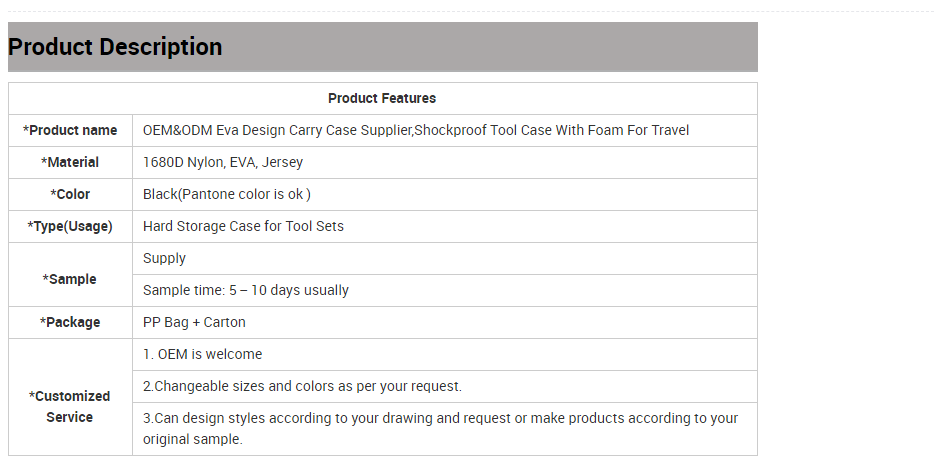Select the Black(Pantone color is ok) text
This screenshot has height=465, width=942.
pyautogui.click(x=226, y=194)
